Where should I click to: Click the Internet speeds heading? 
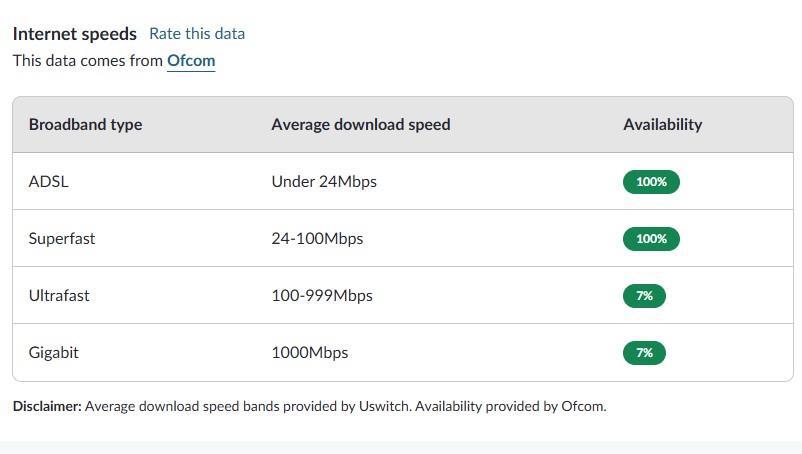coord(75,34)
